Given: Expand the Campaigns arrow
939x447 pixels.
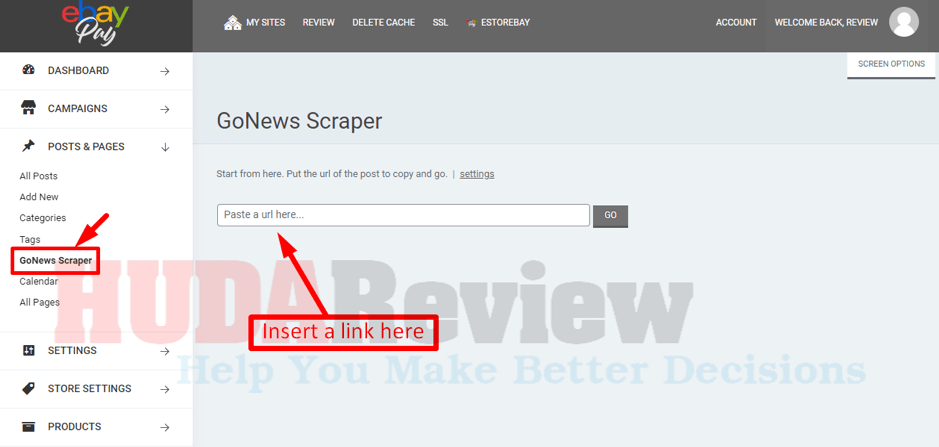Looking at the screenshot, I should [165, 110].
